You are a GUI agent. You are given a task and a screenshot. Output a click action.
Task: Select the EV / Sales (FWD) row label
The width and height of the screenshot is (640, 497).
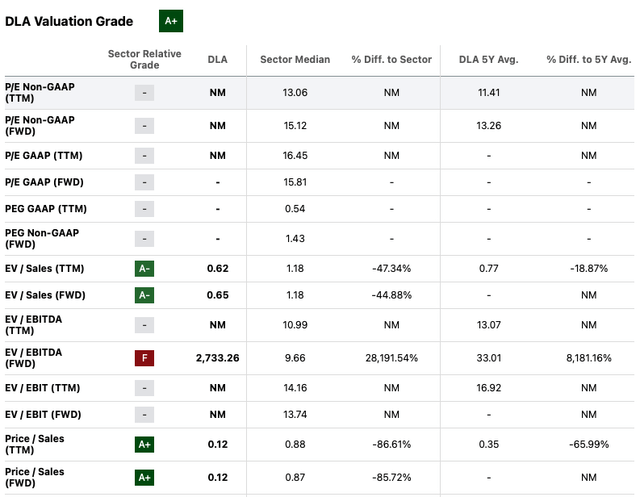pyautogui.click(x=45, y=295)
